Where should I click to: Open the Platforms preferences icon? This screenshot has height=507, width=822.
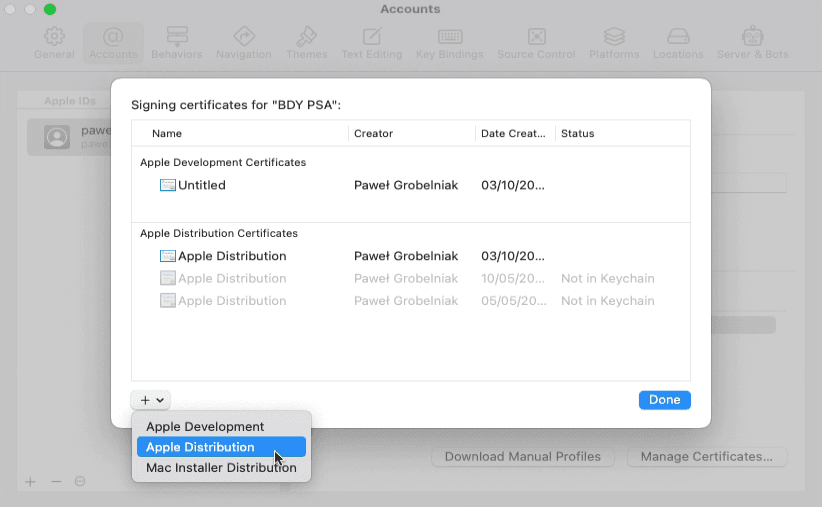(614, 37)
